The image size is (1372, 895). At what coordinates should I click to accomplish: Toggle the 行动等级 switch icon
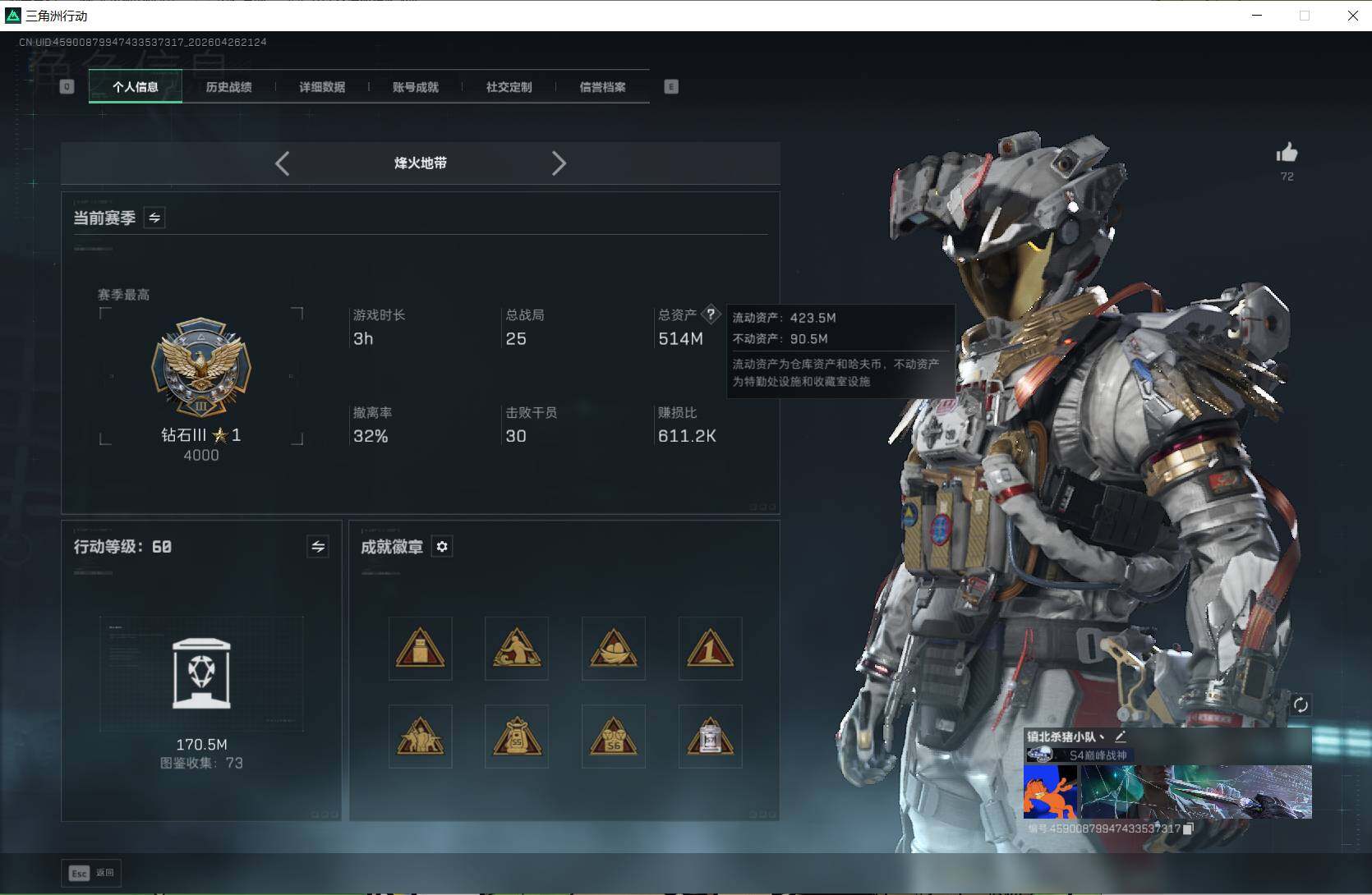[x=318, y=547]
